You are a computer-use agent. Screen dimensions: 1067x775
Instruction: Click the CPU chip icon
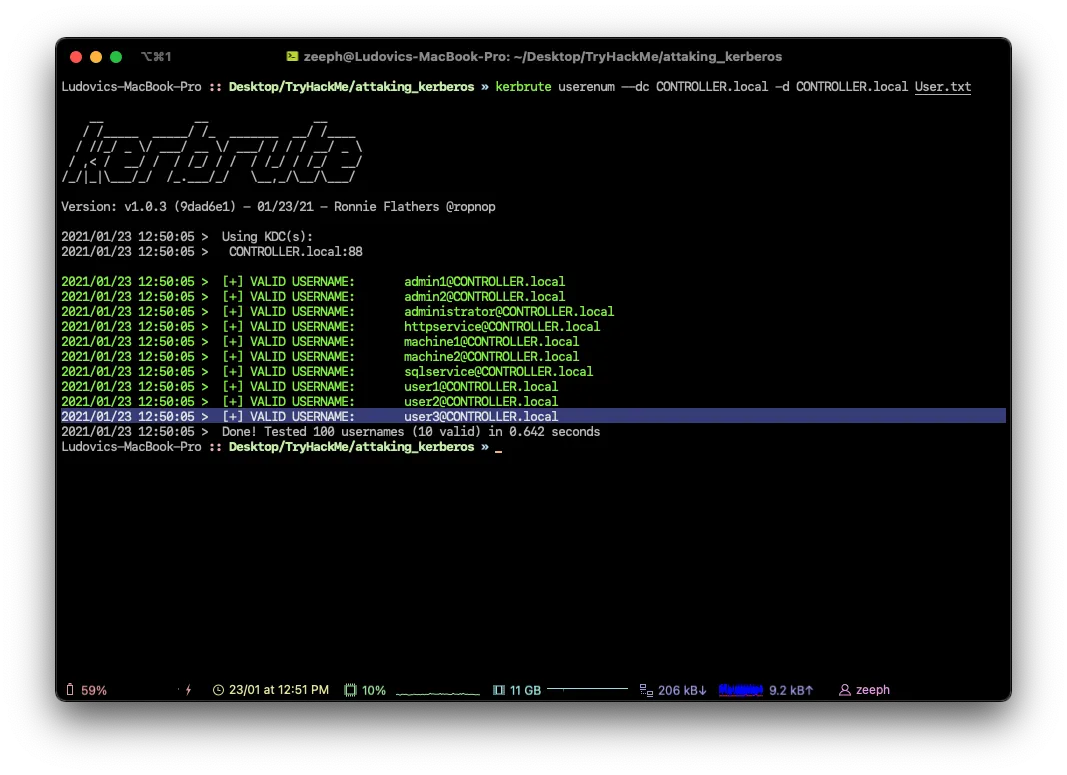tap(350, 690)
